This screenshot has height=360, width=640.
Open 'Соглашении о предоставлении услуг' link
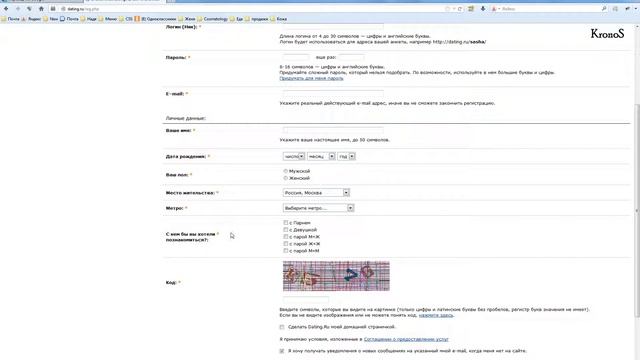click(x=406, y=339)
